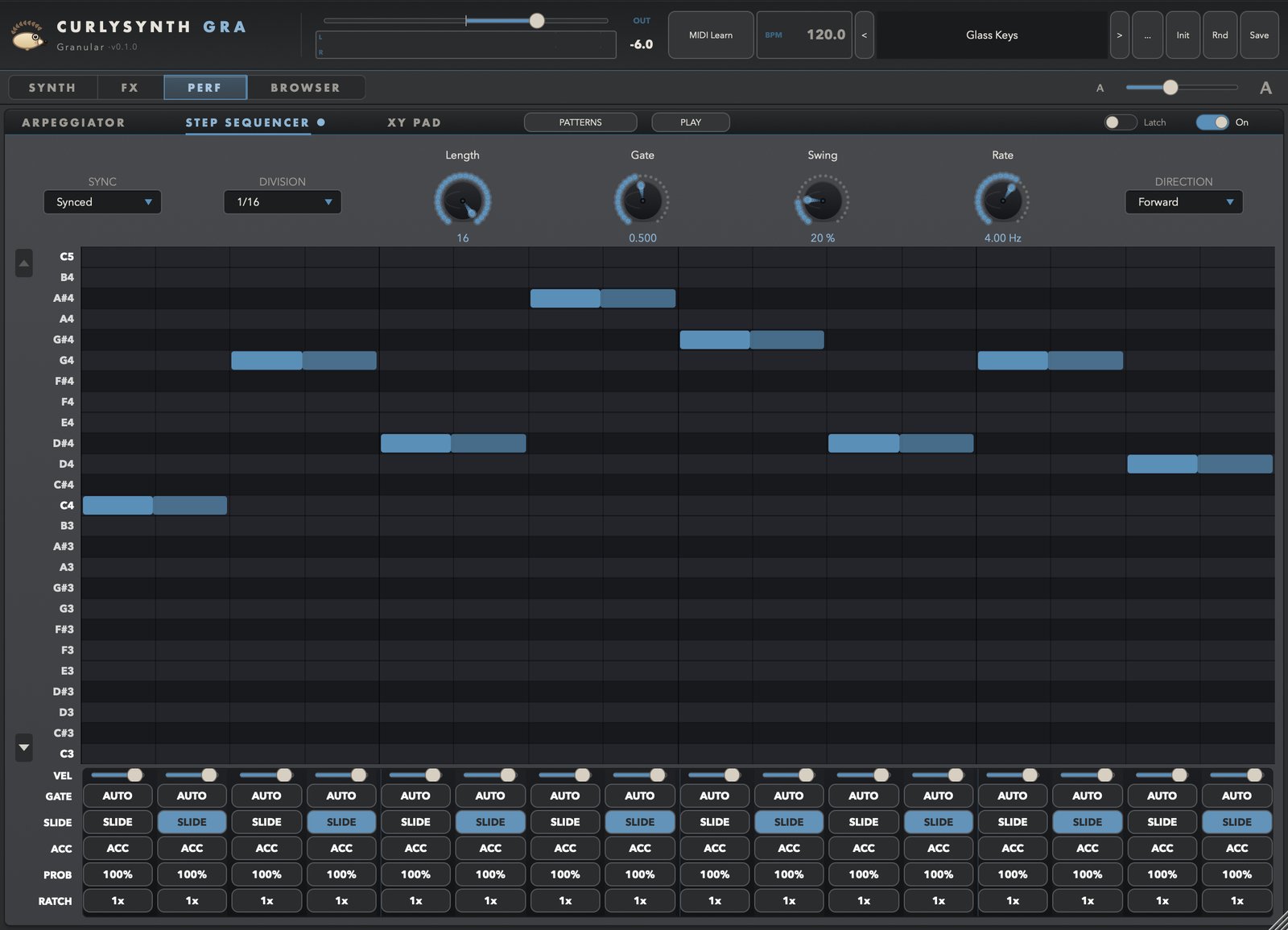This screenshot has width=1288, height=930.
Task: Click the PLAY button
Action: (x=691, y=122)
